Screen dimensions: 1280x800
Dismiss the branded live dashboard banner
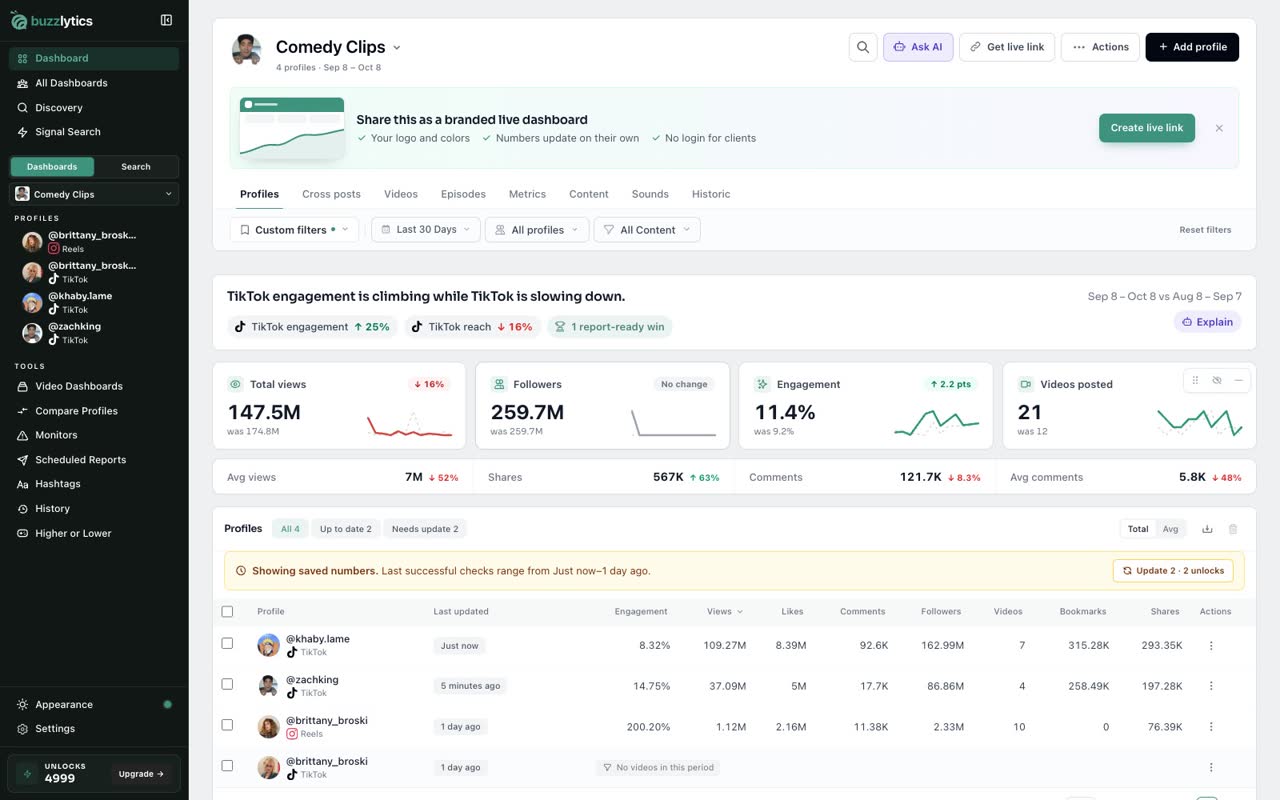[x=1219, y=128]
